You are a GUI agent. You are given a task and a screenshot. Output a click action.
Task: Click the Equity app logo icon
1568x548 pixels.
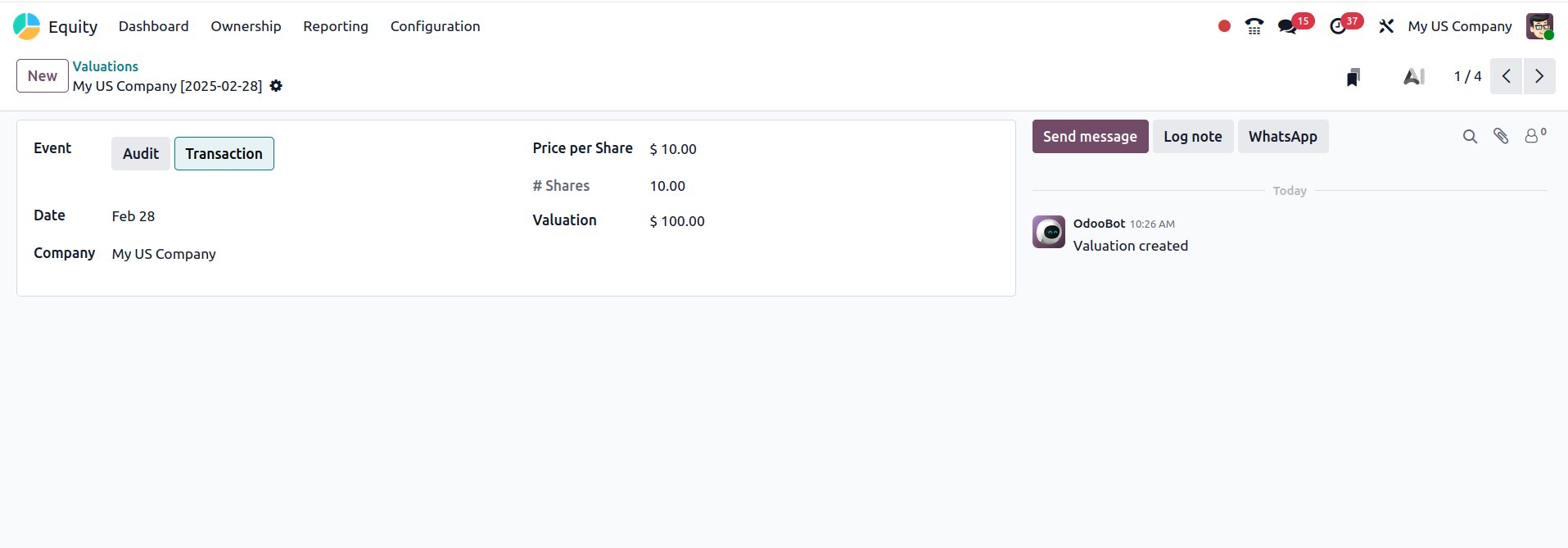[x=27, y=26]
